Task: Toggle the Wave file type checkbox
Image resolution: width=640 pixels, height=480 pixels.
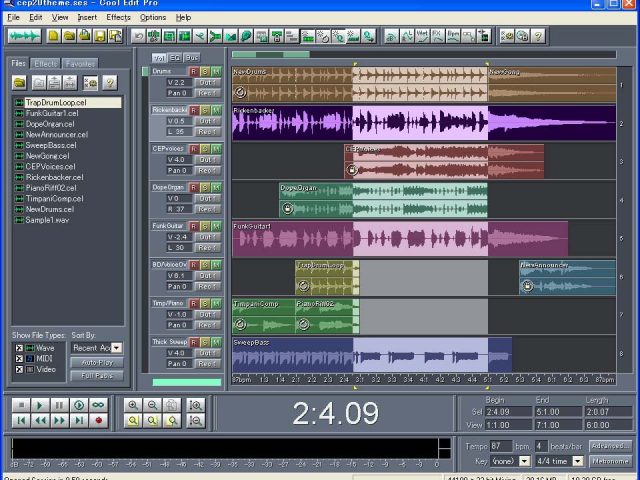Action: pos(18,348)
